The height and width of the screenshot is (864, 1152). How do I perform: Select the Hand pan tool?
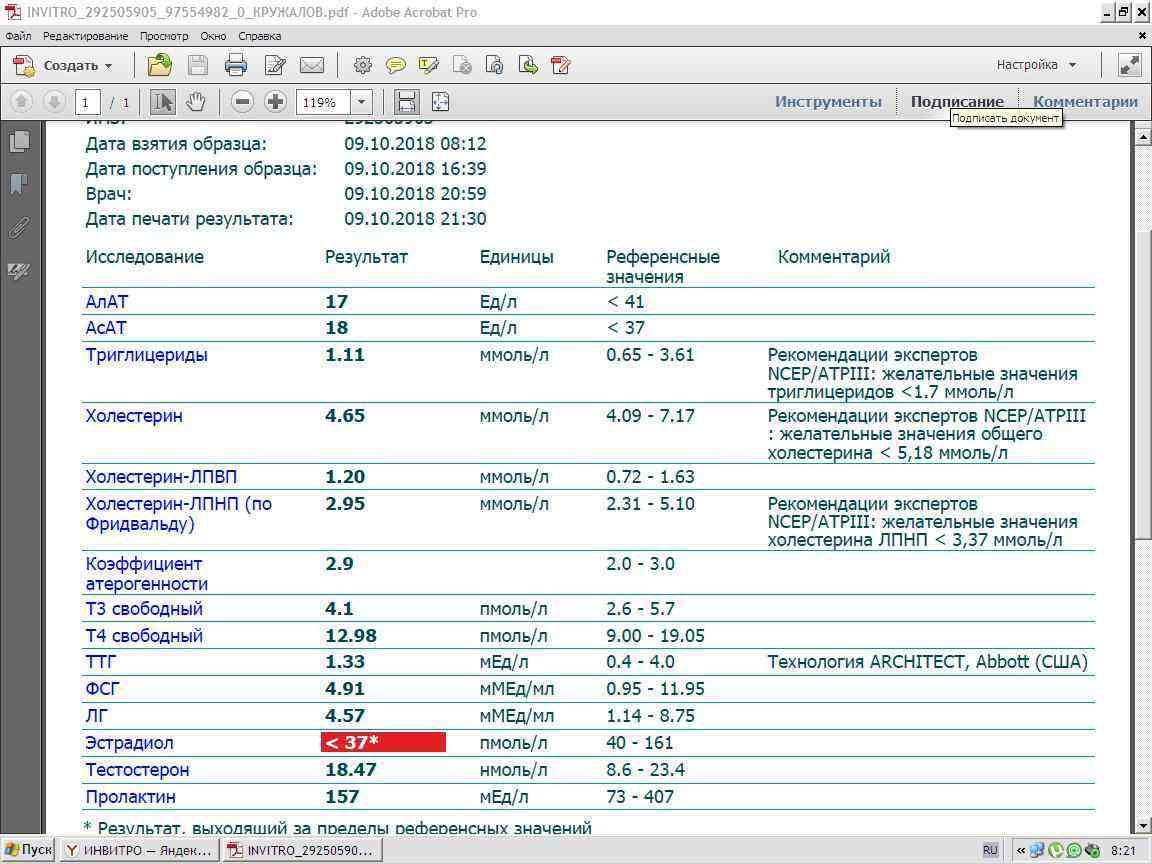click(x=196, y=101)
